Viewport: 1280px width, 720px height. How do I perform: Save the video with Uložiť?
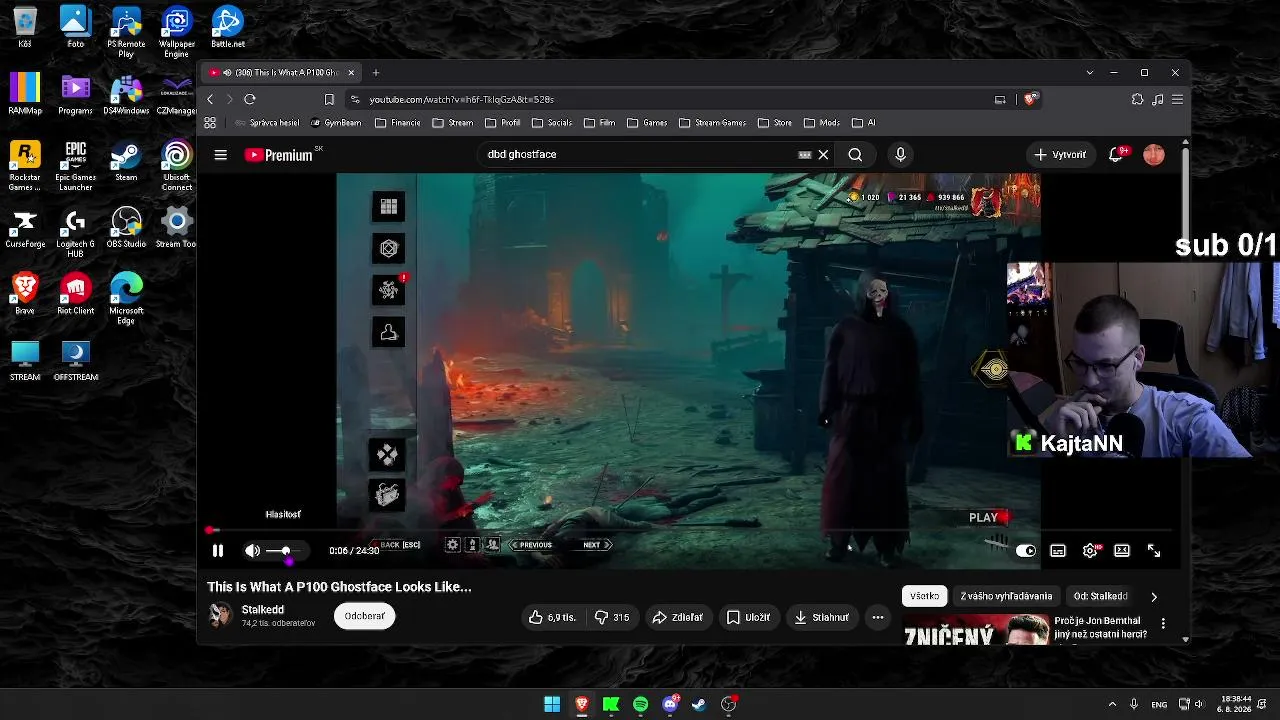point(748,617)
